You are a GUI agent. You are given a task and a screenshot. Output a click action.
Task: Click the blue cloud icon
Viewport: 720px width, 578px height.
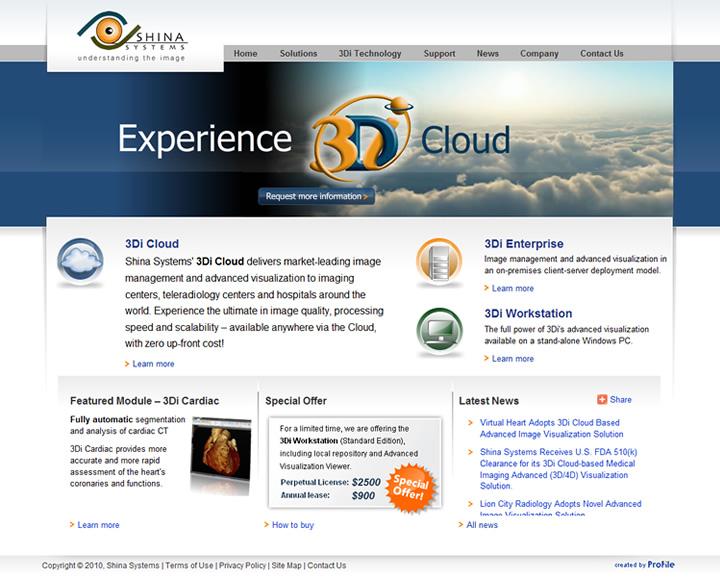(x=80, y=263)
